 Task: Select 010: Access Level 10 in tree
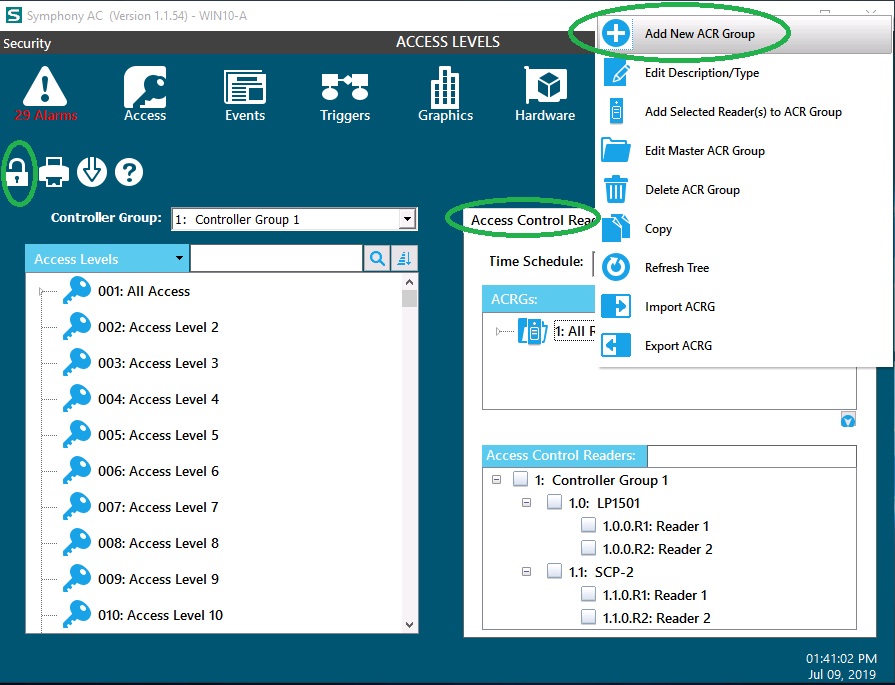[x=160, y=615]
